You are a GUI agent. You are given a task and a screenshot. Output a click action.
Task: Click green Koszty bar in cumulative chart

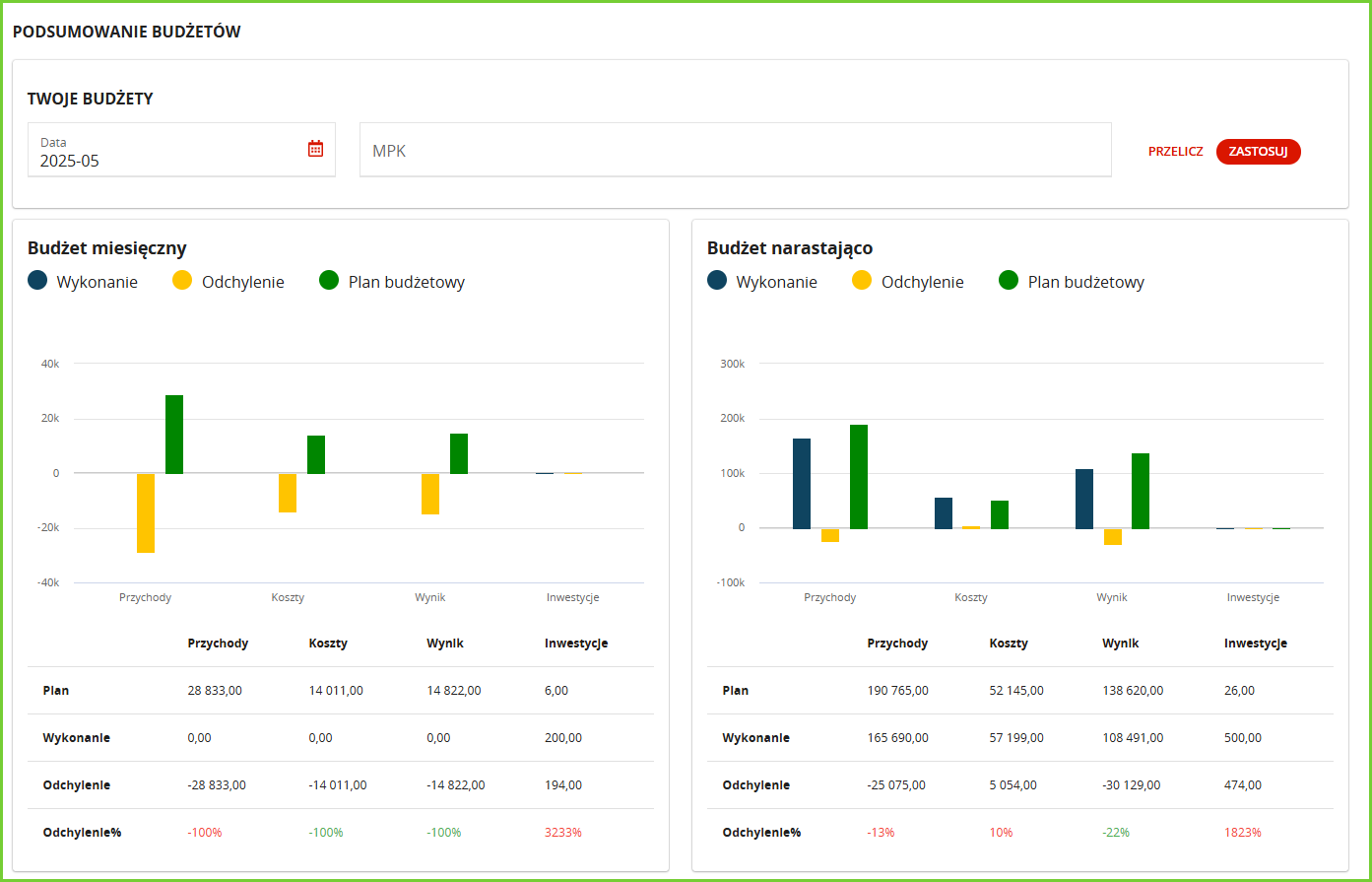pyautogui.click(x=1000, y=514)
